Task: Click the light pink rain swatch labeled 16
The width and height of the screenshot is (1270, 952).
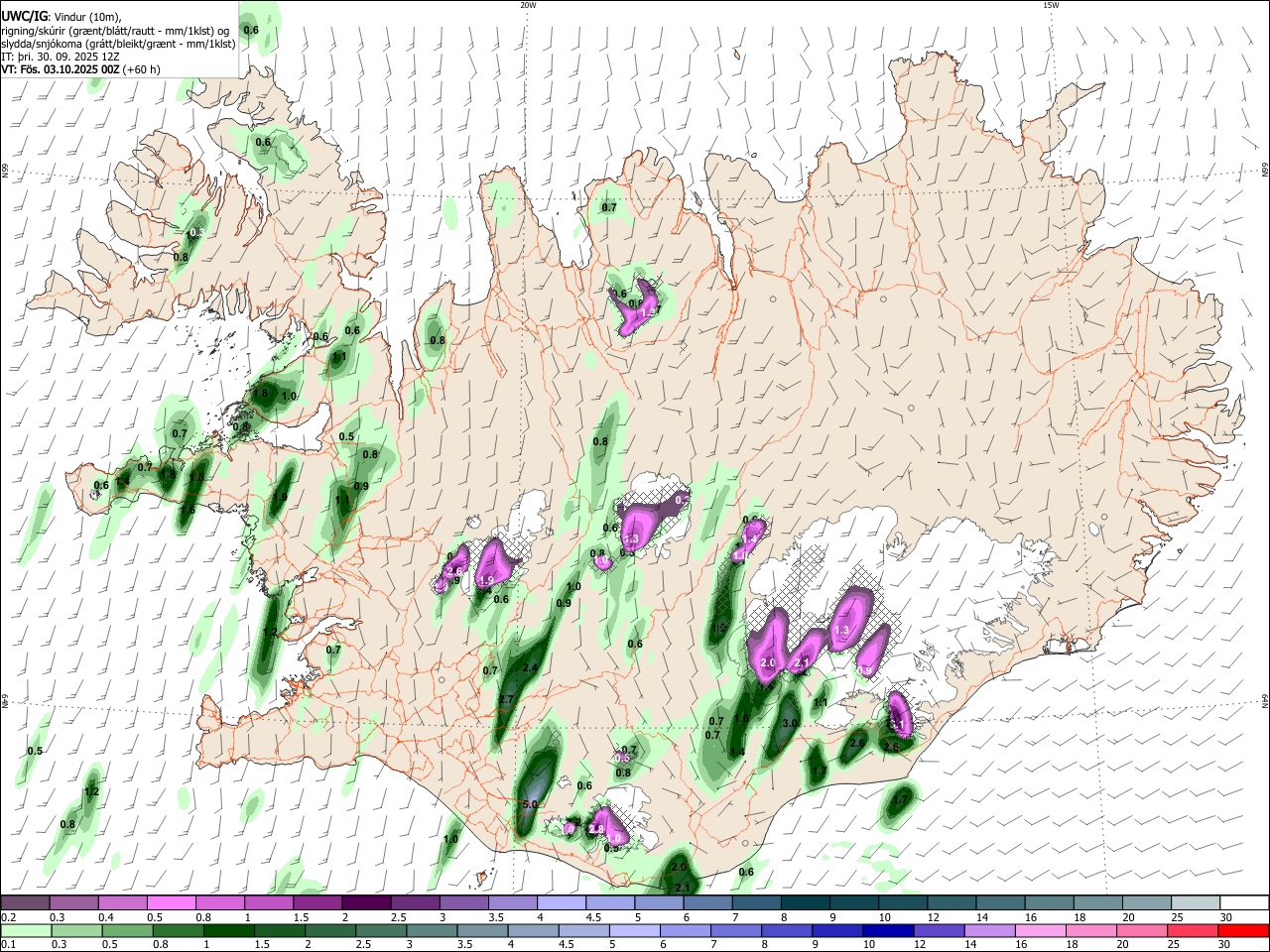Action: (x=1040, y=931)
